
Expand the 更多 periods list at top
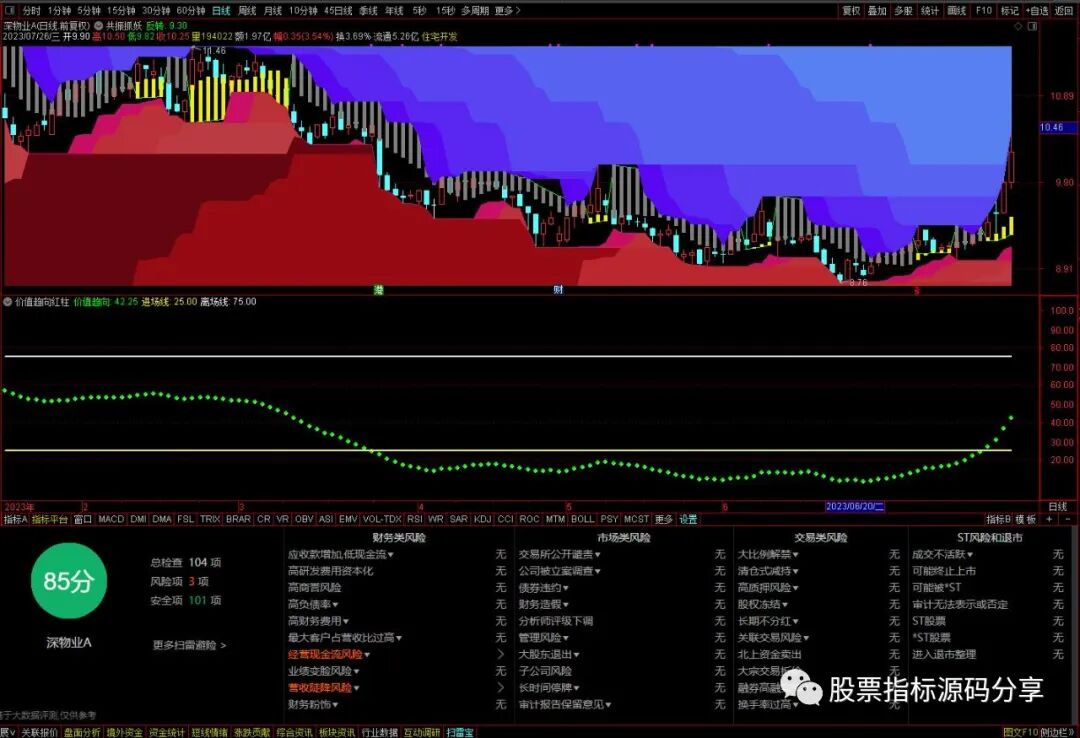coord(508,10)
